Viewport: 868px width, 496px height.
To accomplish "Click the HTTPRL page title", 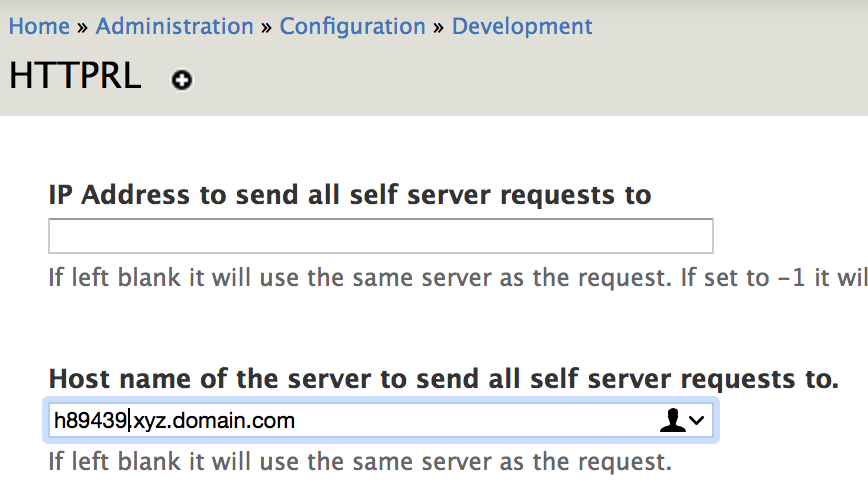I will click(x=75, y=77).
